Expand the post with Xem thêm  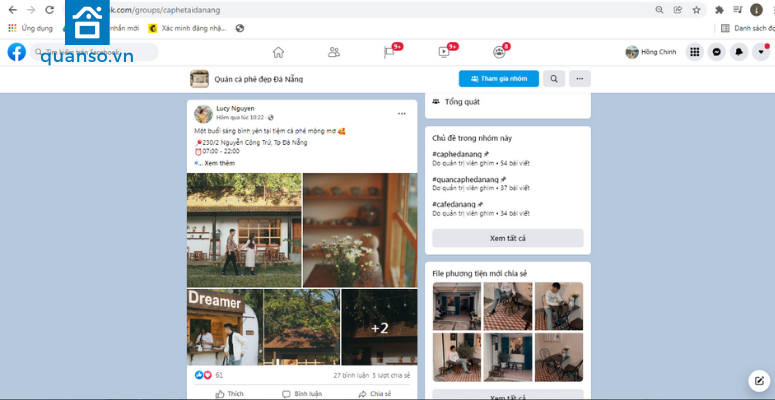[219, 163]
